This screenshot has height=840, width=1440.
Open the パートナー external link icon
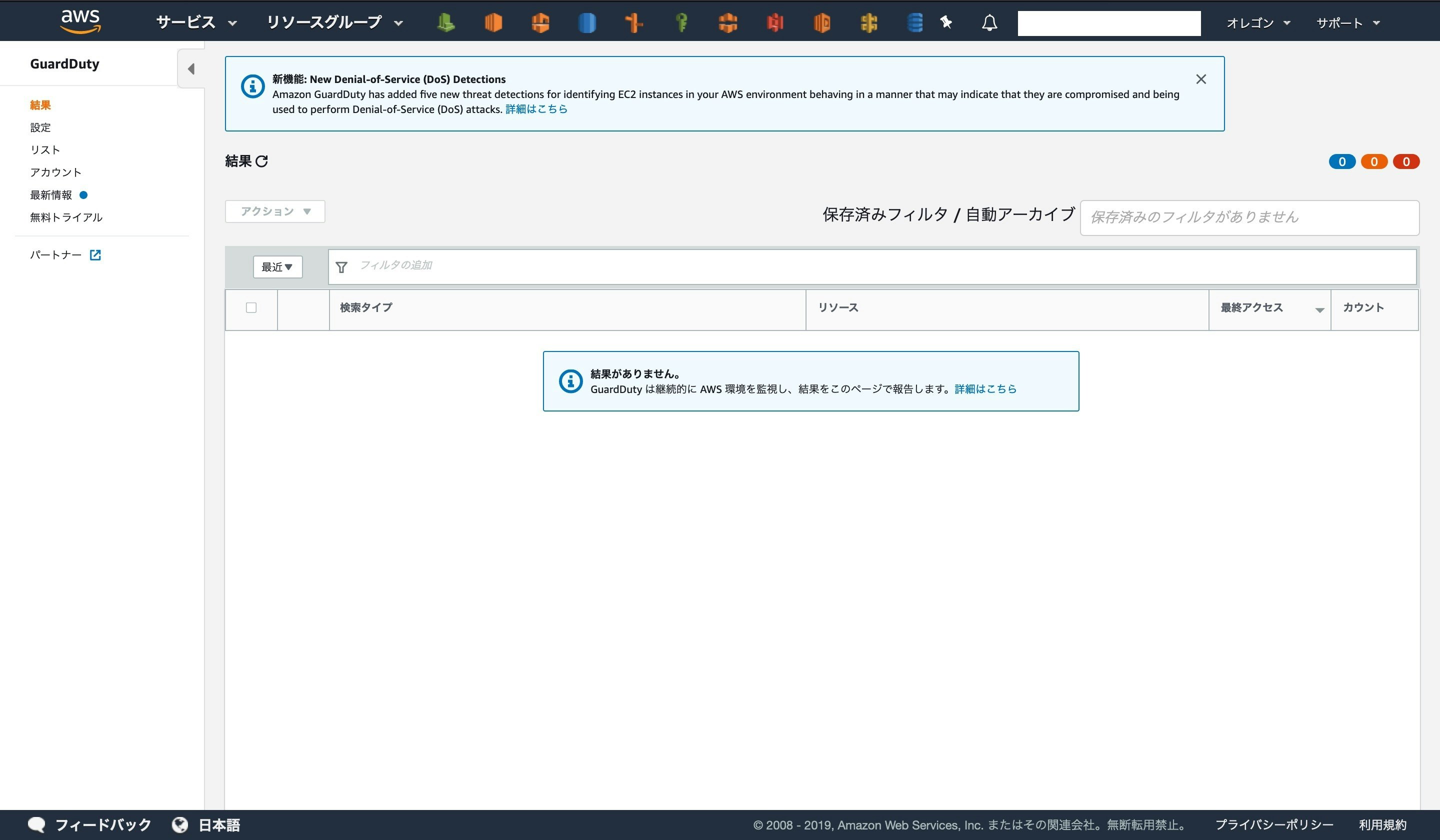(95, 255)
